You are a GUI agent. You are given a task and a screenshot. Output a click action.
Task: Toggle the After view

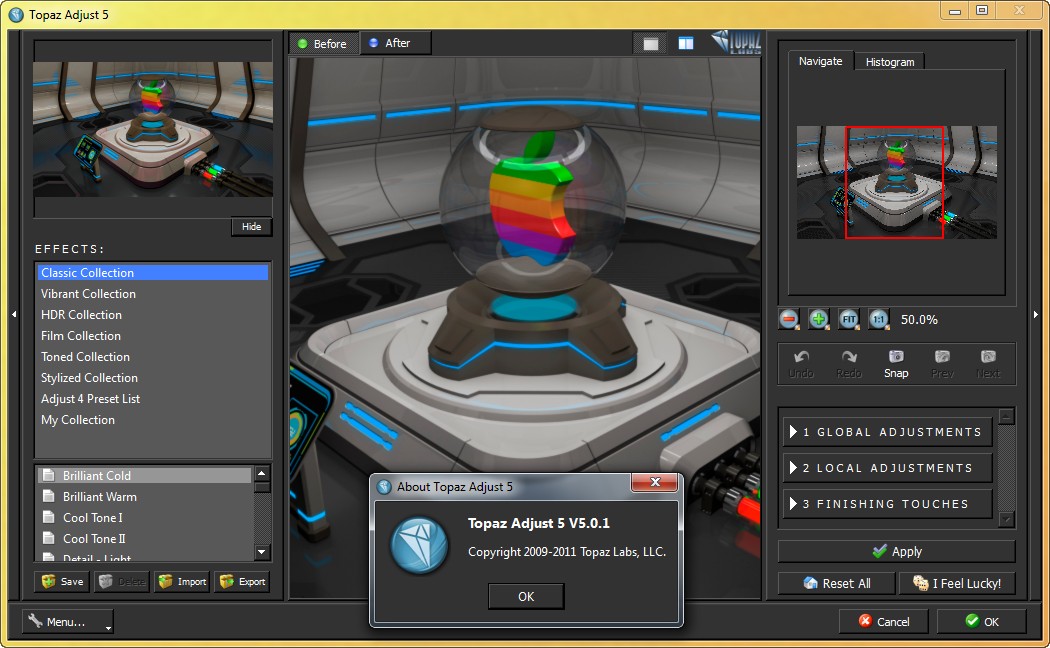[x=395, y=43]
